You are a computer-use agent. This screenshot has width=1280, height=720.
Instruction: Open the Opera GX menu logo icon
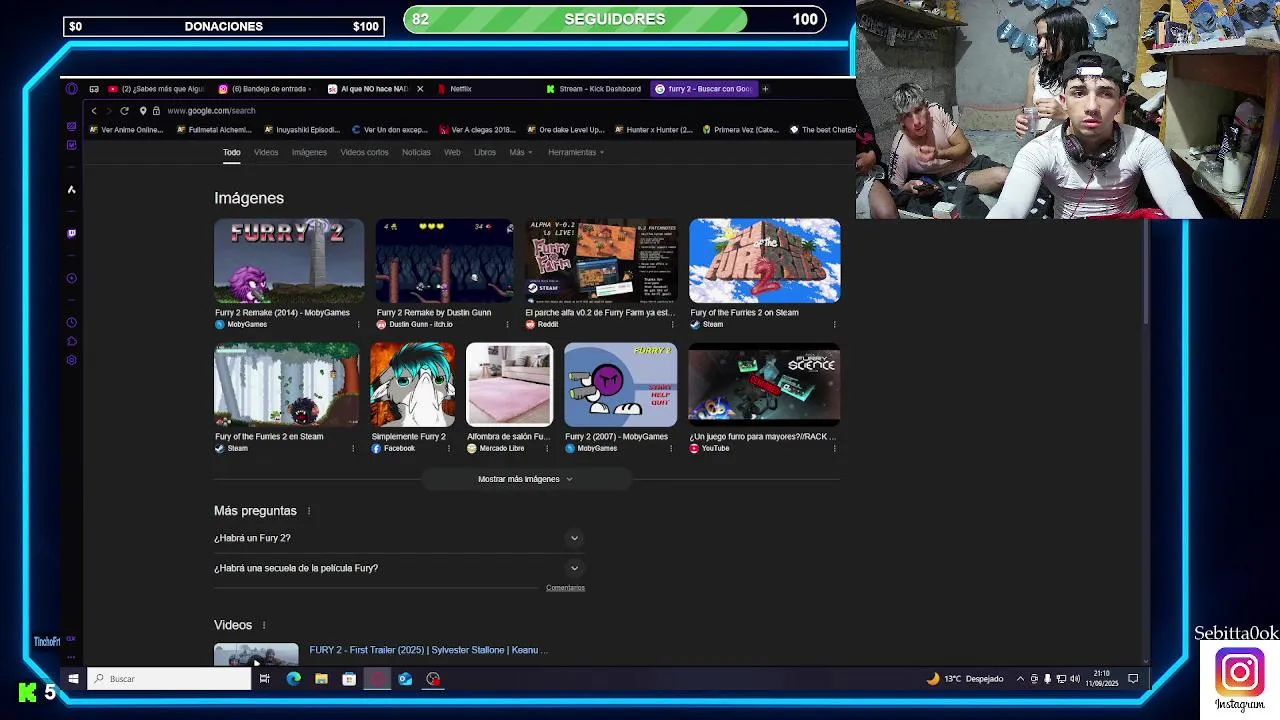pyautogui.click(x=71, y=89)
